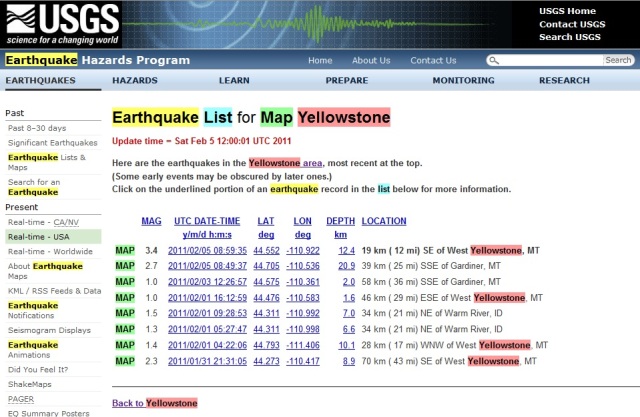
Task: Select the HAZARDS tab
Action: pos(135,80)
